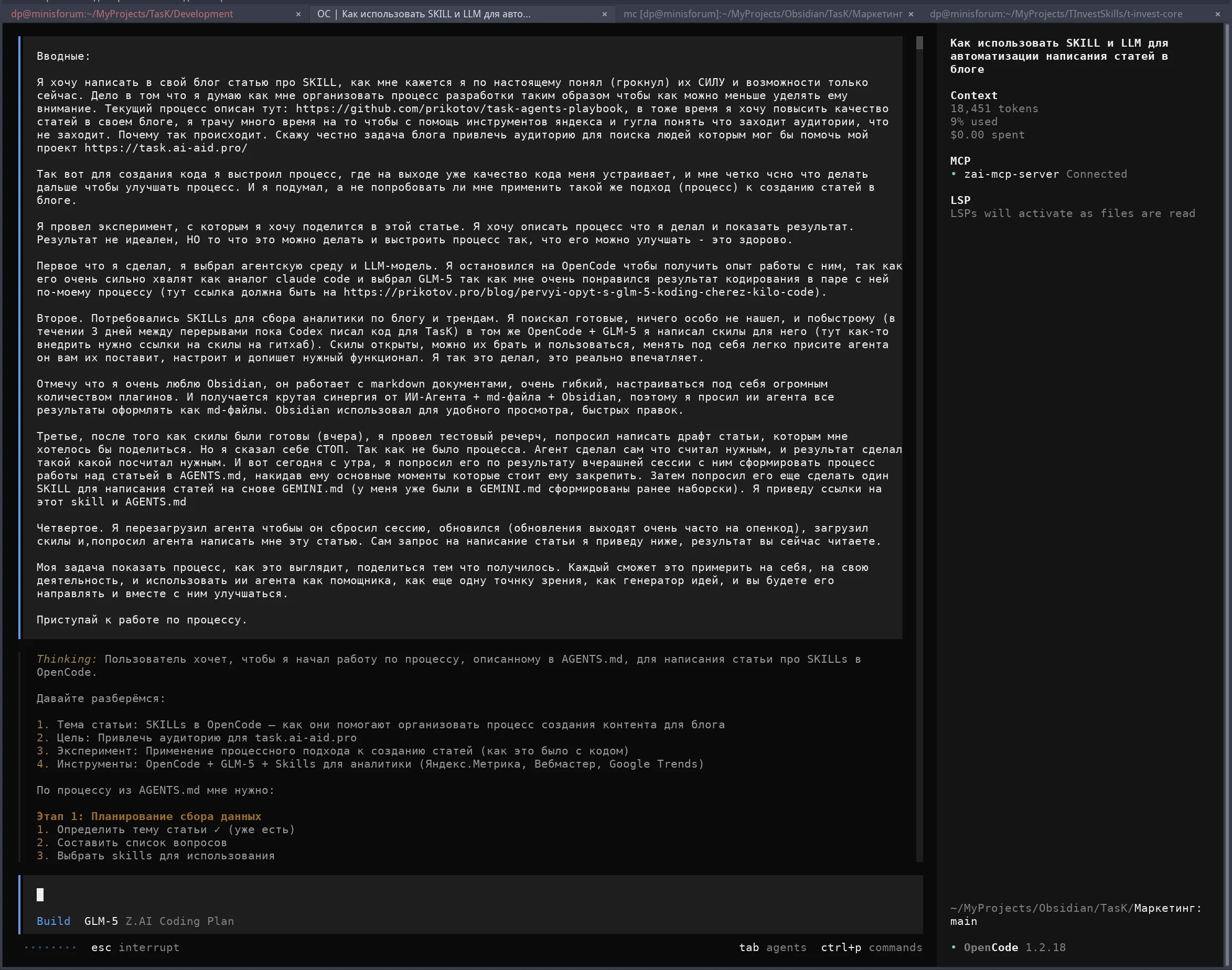Screen dimensions: 1232x970
Task: Open the task.ai-aid.pro link
Action: click(166, 148)
